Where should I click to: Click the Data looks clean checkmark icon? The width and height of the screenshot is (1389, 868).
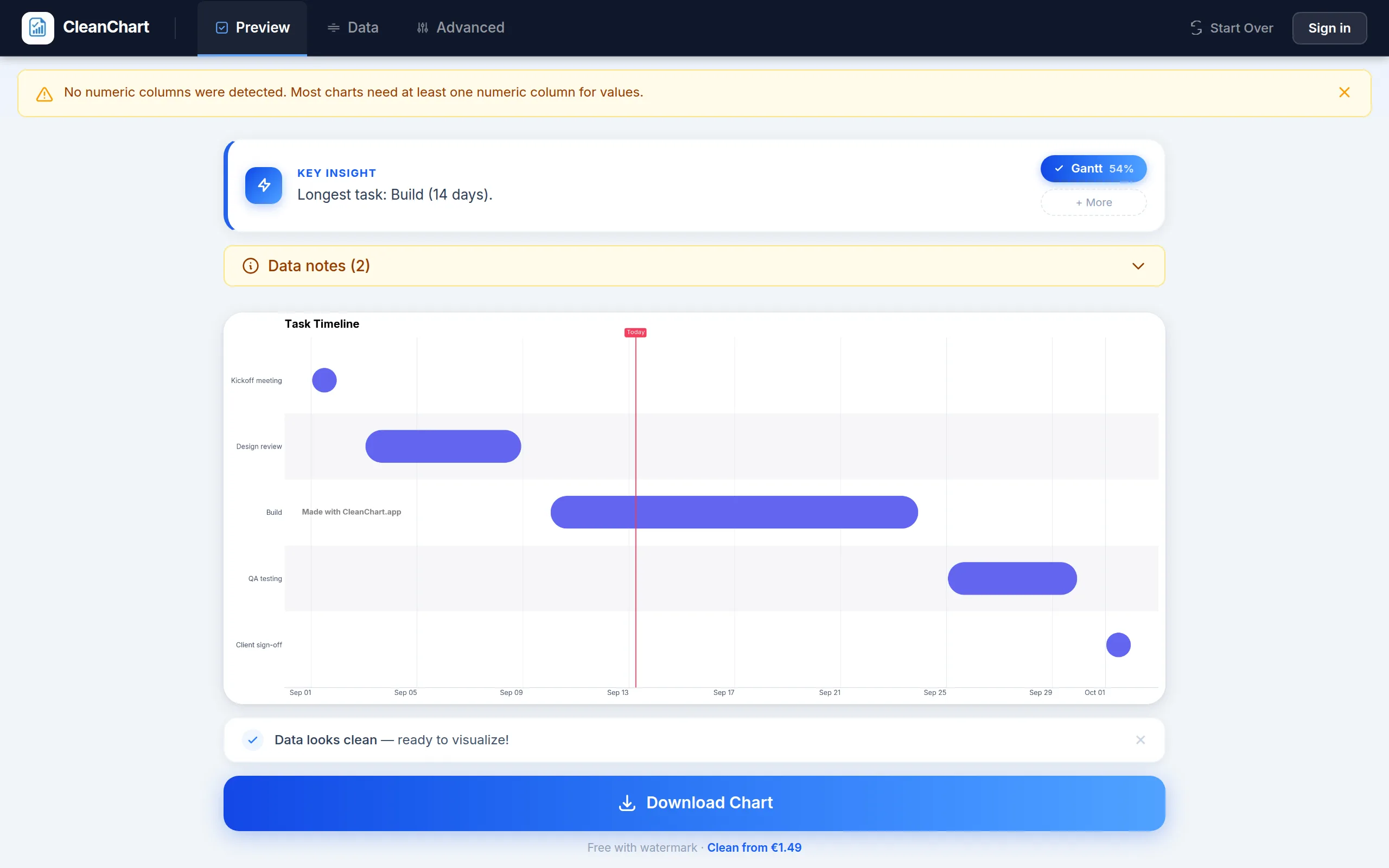252,740
